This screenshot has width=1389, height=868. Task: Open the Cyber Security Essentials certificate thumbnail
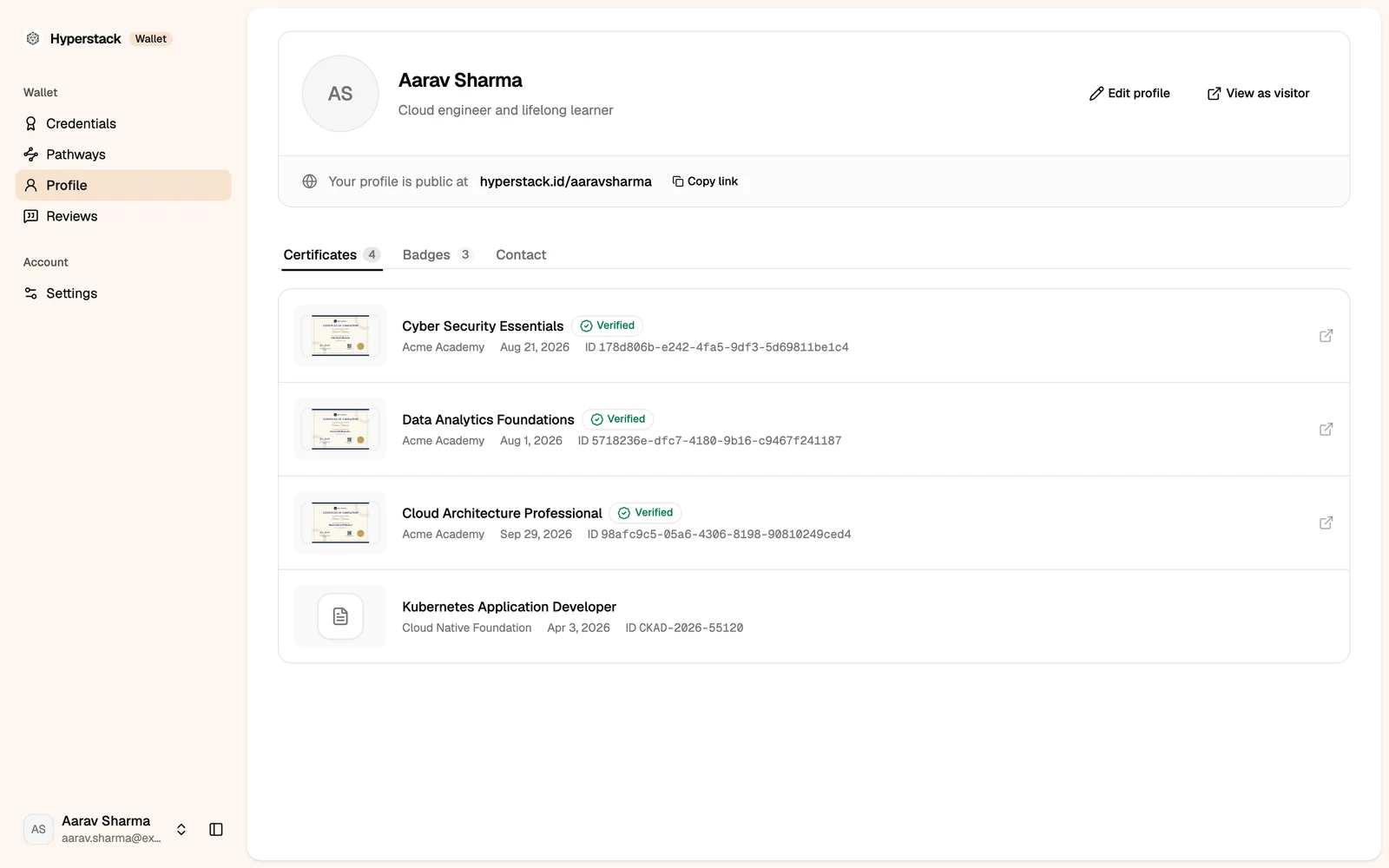pyautogui.click(x=340, y=336)
